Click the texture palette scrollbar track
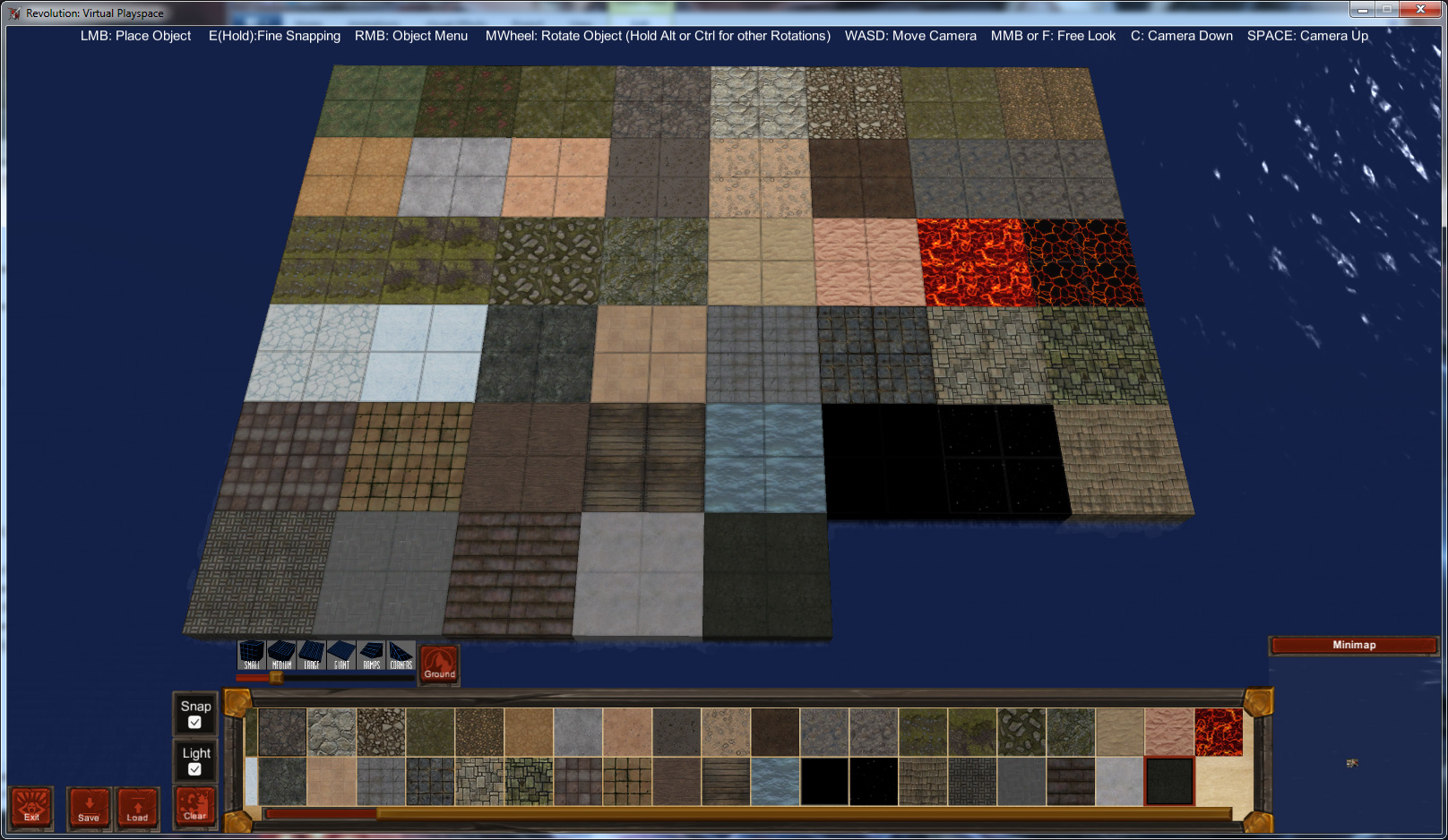1448x840 pixels. click(x=717, y=812)
